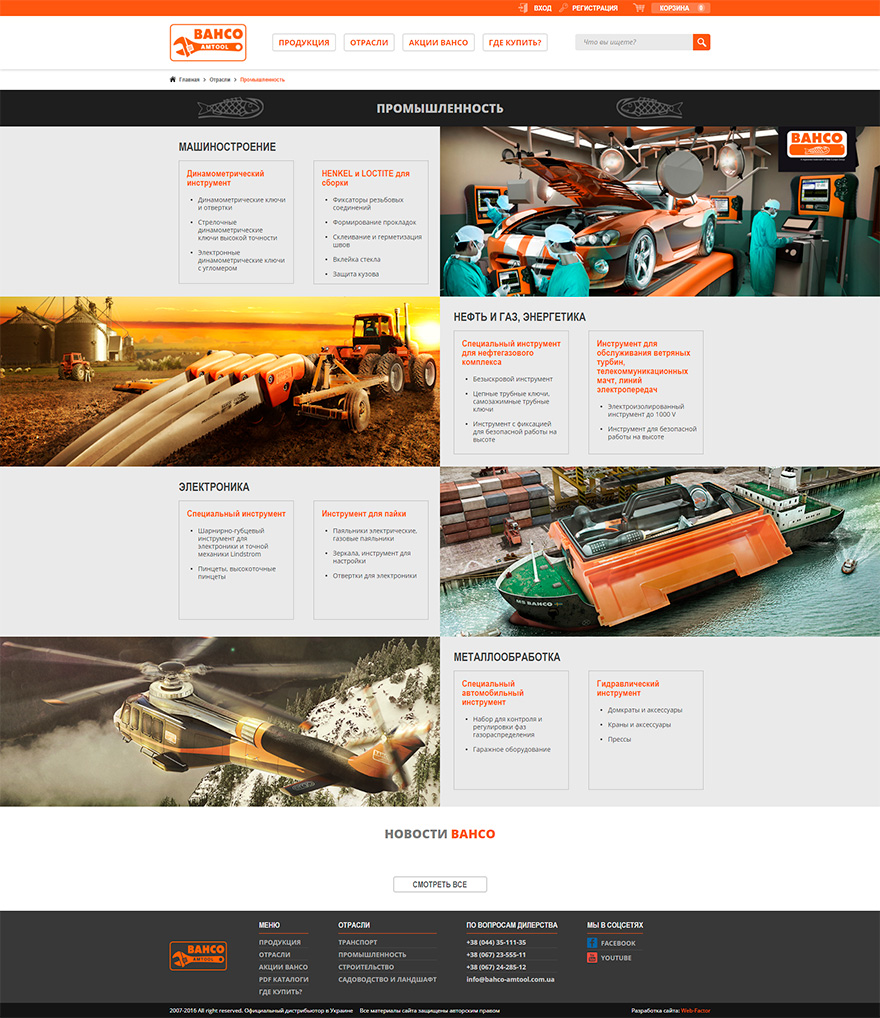Select Паяльники электрические, газовые паяльники
Image resolution: width=880 pixels, height=1018 pixels.
pyautogui.click(x=375, y=535)
